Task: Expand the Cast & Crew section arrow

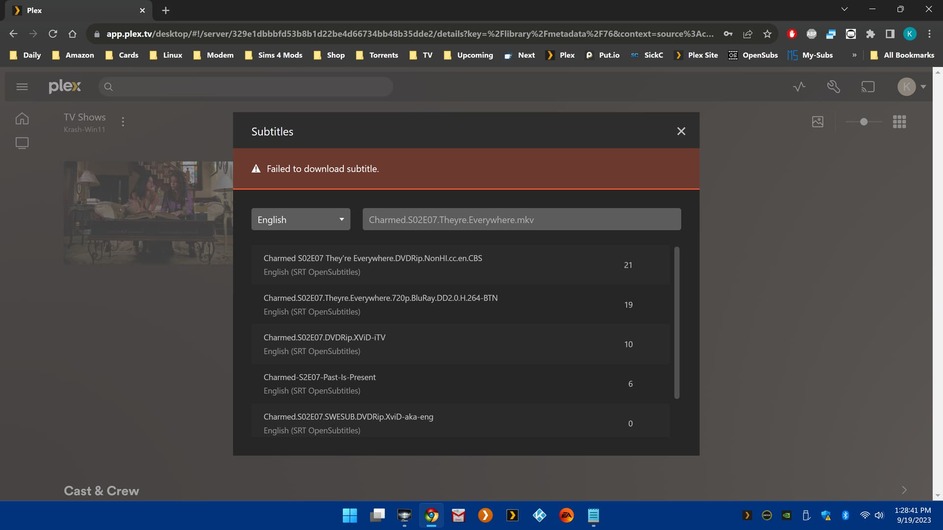Action: tap(904, 490)
